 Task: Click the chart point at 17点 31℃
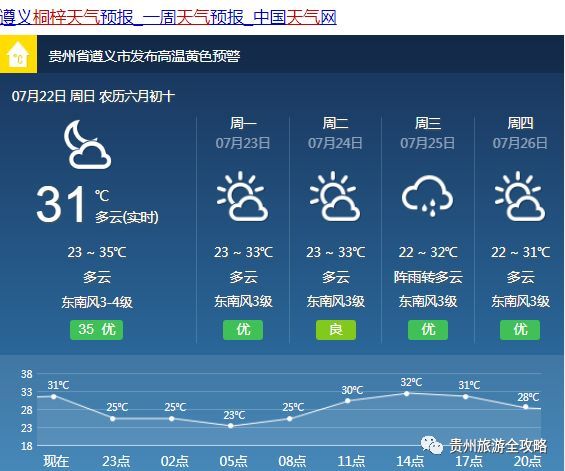pyautogui.click(x=466, y=396)
